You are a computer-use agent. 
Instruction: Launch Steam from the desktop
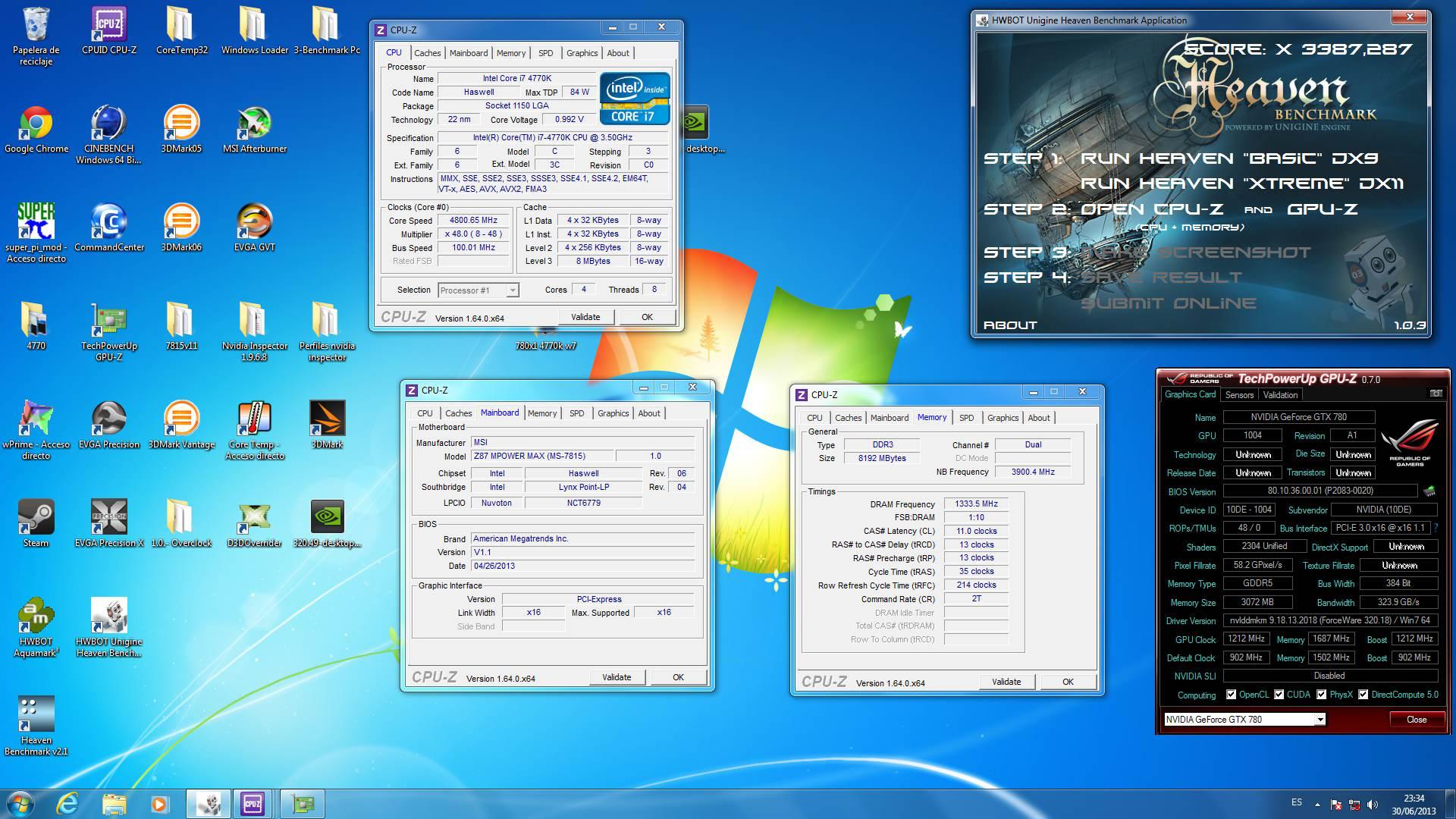(36, 524)
